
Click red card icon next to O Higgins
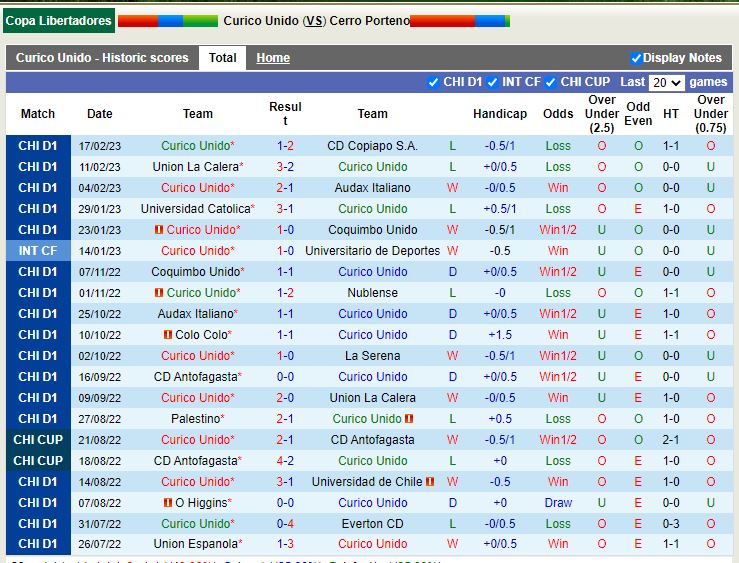[x=167, y=503]
